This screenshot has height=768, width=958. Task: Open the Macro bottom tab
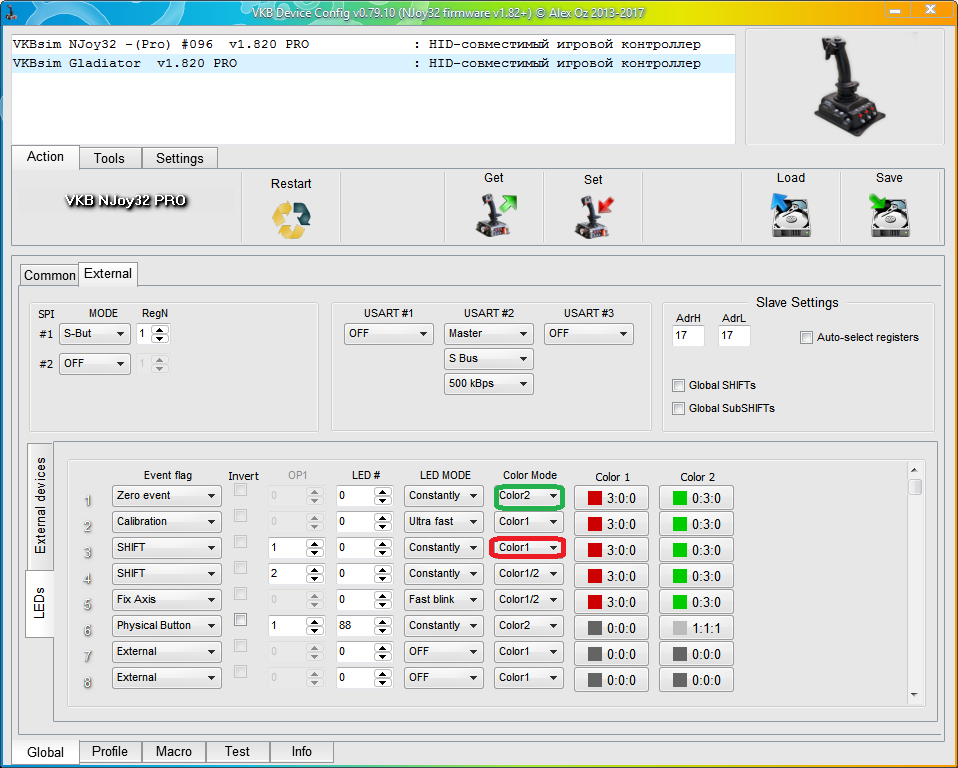[x=174, y=752]
